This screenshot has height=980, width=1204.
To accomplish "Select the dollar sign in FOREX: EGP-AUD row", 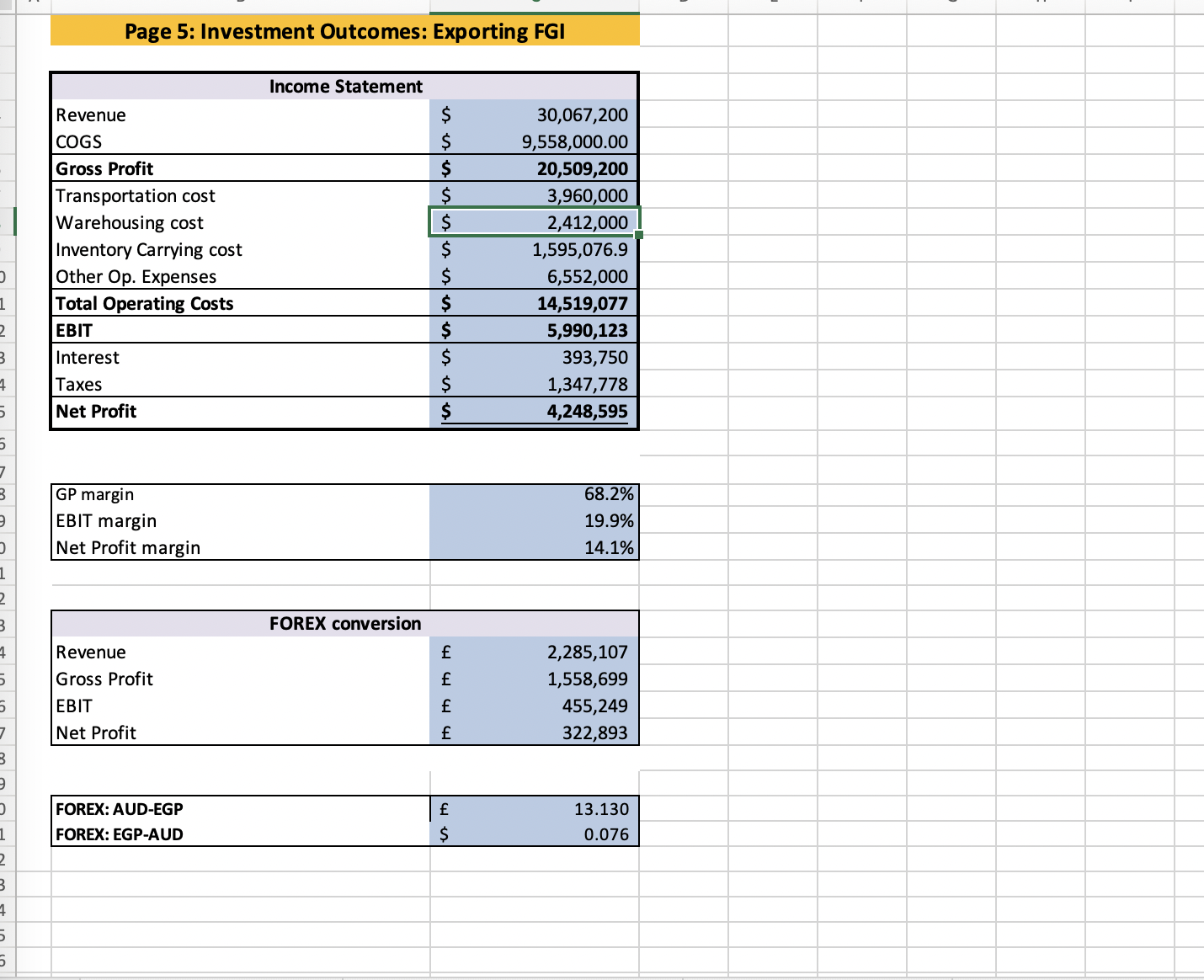I will coord(445,834).
